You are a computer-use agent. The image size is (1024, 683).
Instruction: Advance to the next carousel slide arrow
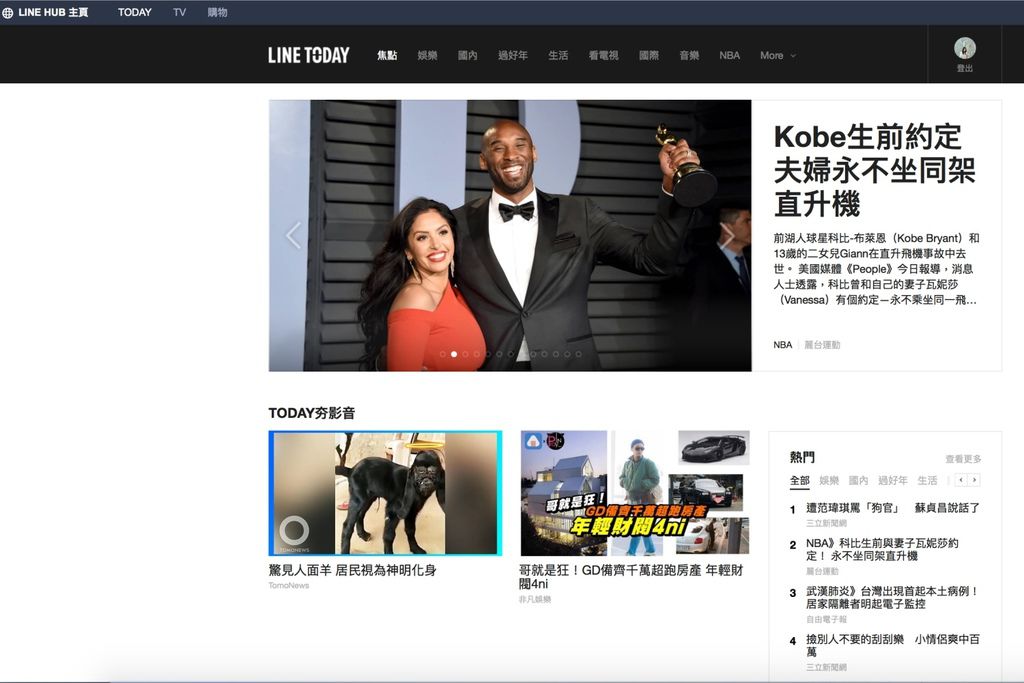pyautogui.click(x=727, y=235)
